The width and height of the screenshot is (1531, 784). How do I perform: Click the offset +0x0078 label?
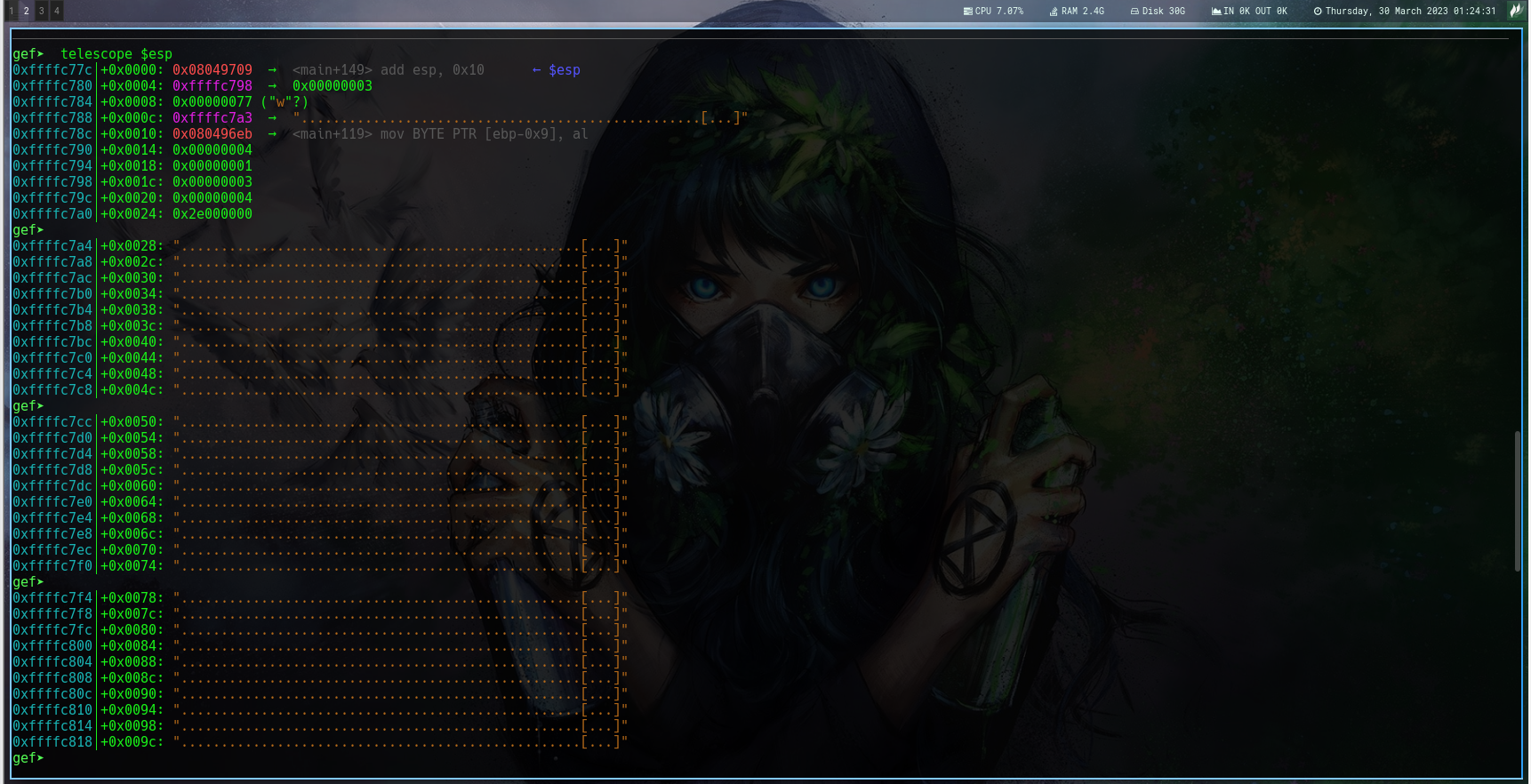coord(132,598)
